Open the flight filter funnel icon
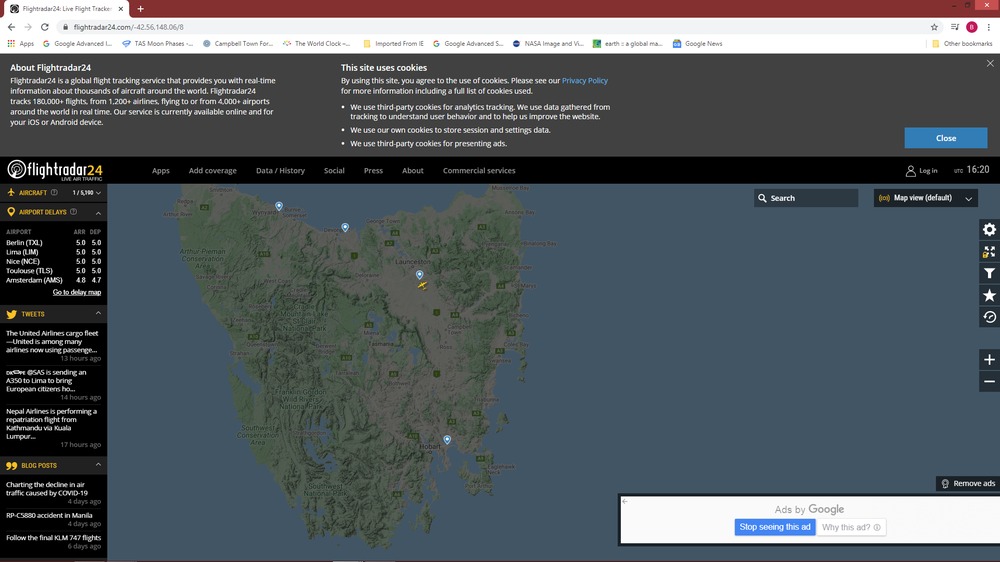The image size is (1000, 562). [989, 273]
